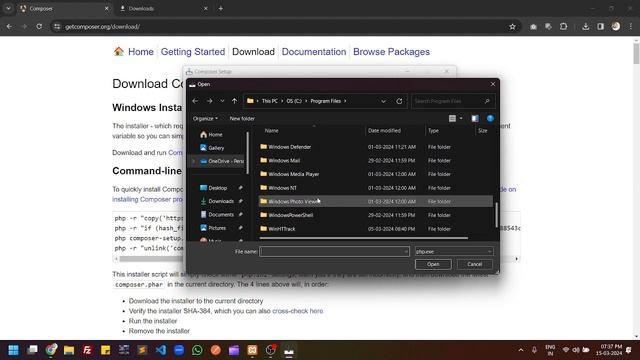Viewport: 640px width, 360px height.
Task: Open Documents quick access location
Action: click(217, 214)
